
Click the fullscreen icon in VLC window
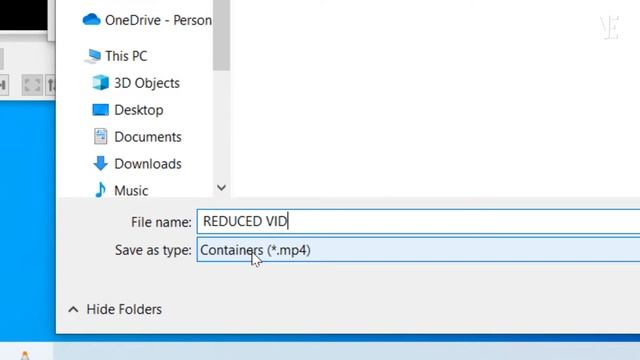click(32, 85)
